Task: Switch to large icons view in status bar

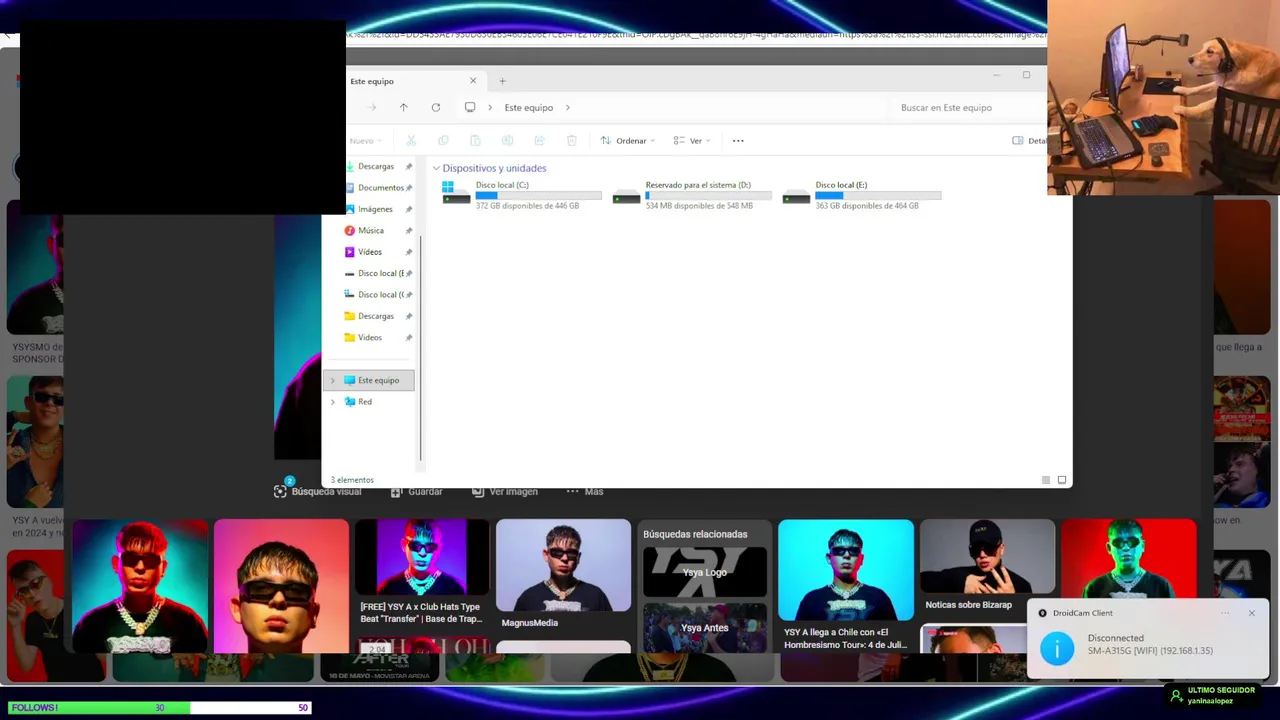Action: pyautogui.click(x=1062, y=480)
